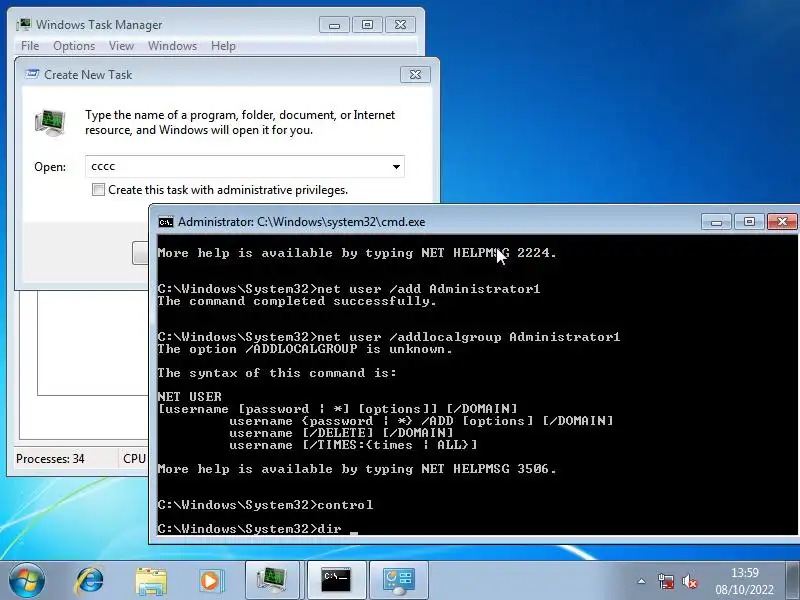Click the Run program icon in dialog
The image size is (800, 600).
[x=50, y=122]
